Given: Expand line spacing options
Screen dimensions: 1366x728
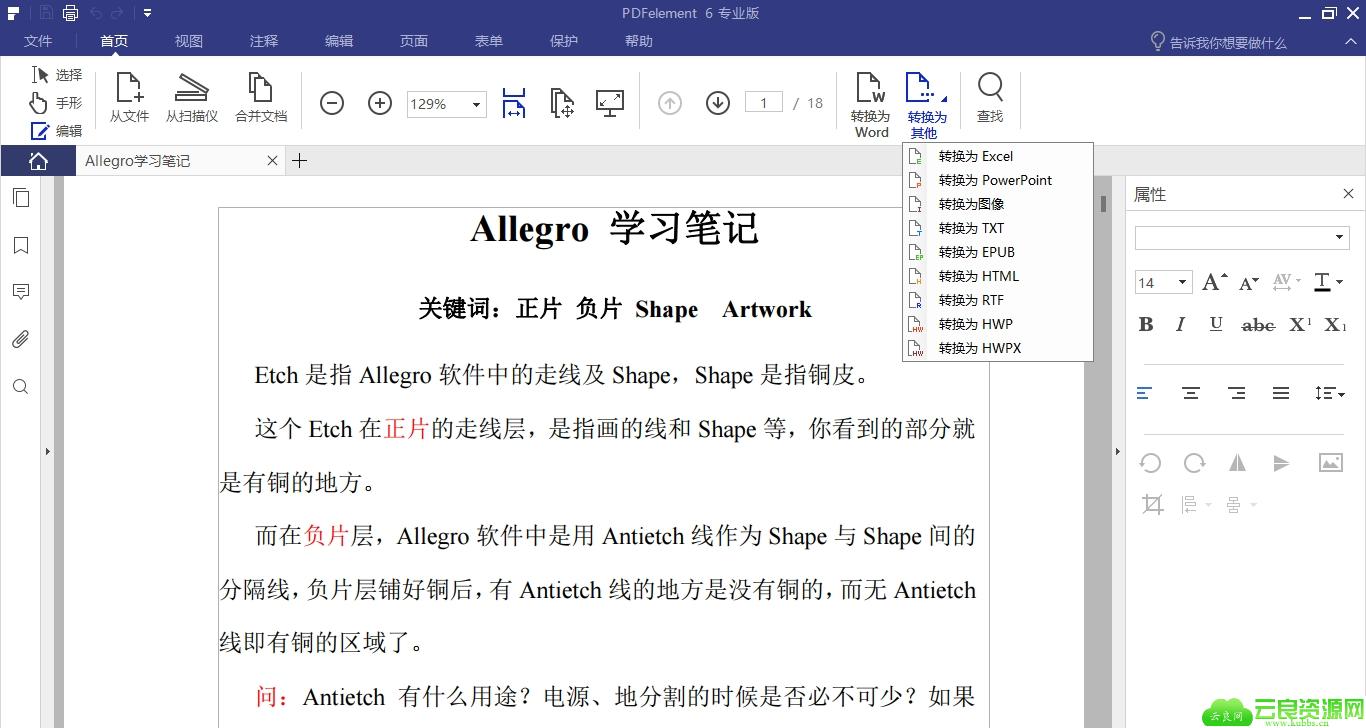Looking at the screenshot, I should click(1330, 393).
